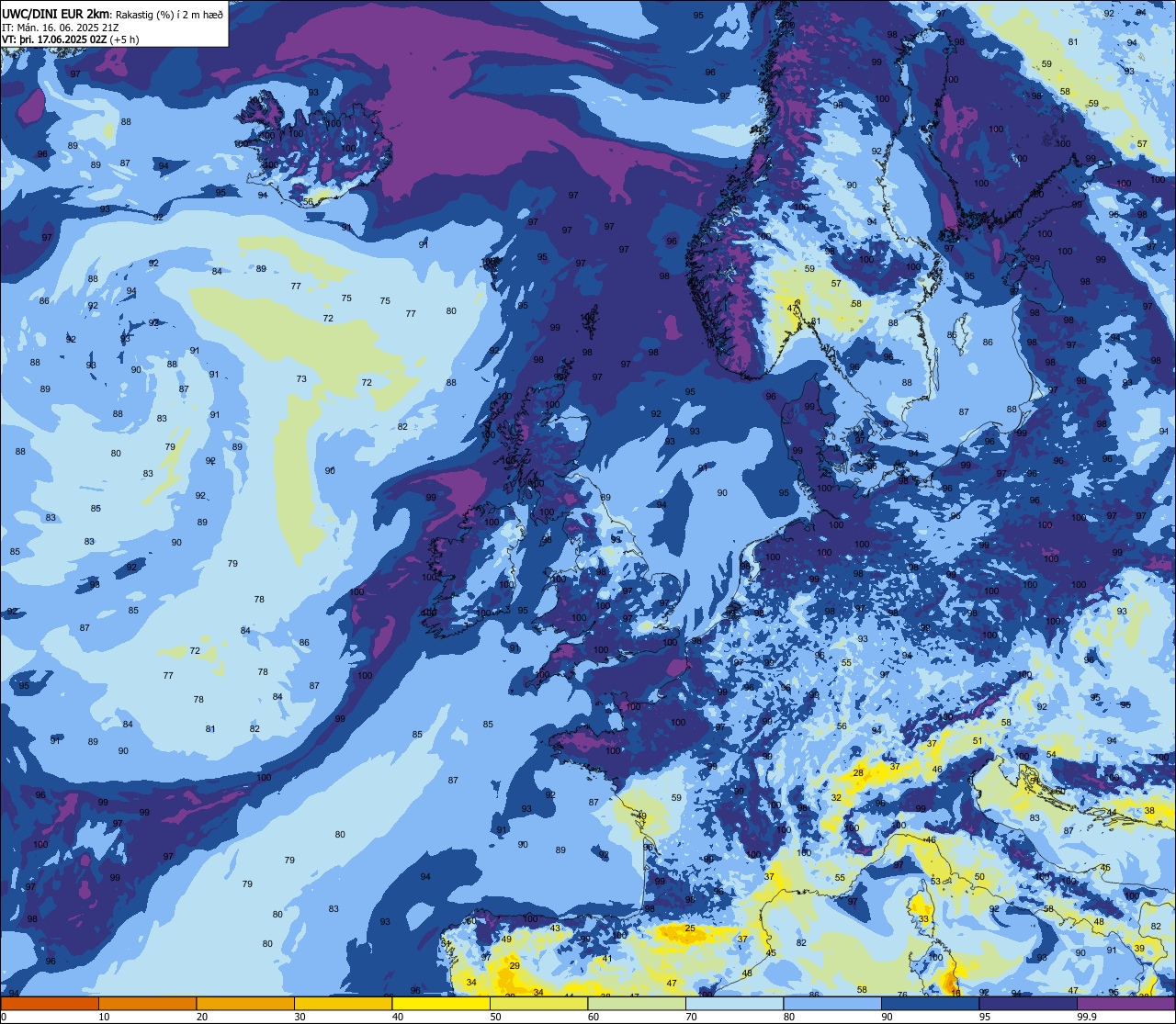Click the humidity value "25" over Spain
Screen dimensions: 1176x1024
[690, 928]
